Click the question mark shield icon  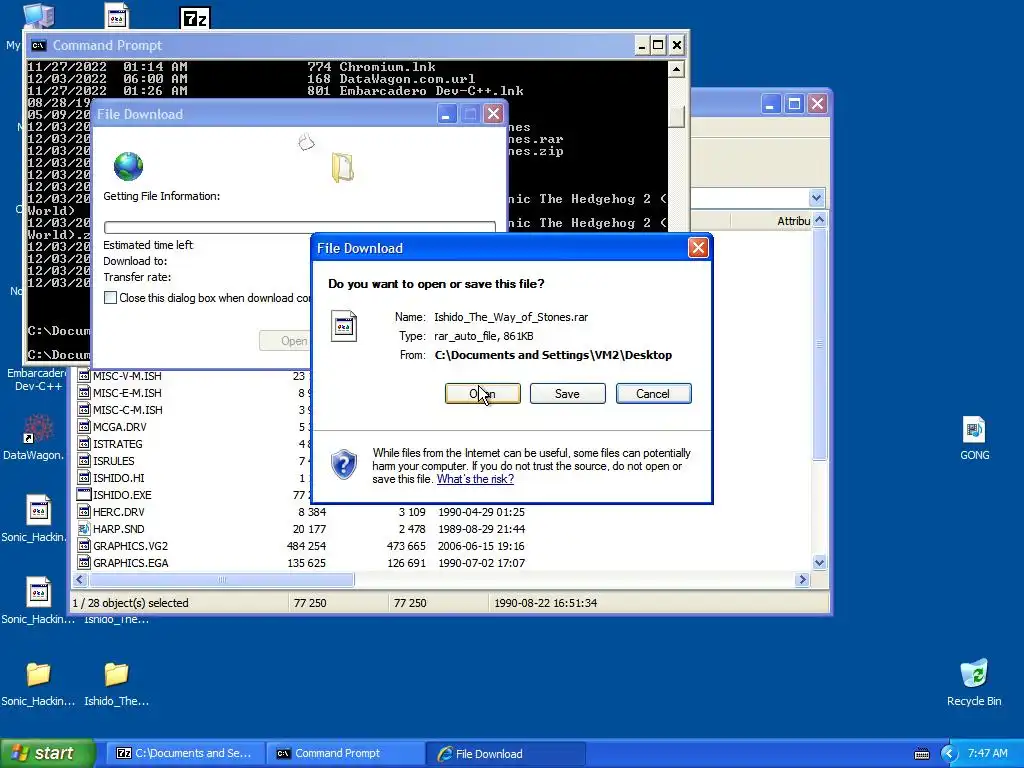(x=344, y=465)
